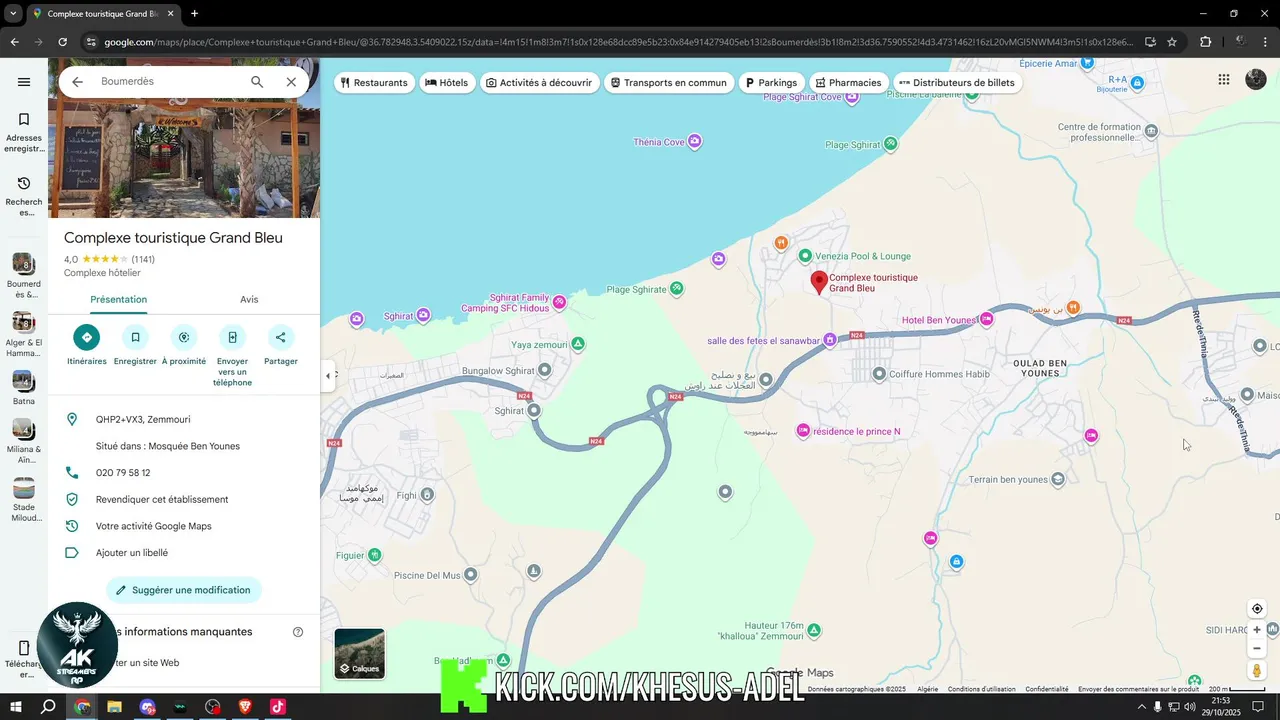The width and height of the screenshot is (1280, 720).
Task: Open the Calques layers thumbnail
Action: point(360,653)
